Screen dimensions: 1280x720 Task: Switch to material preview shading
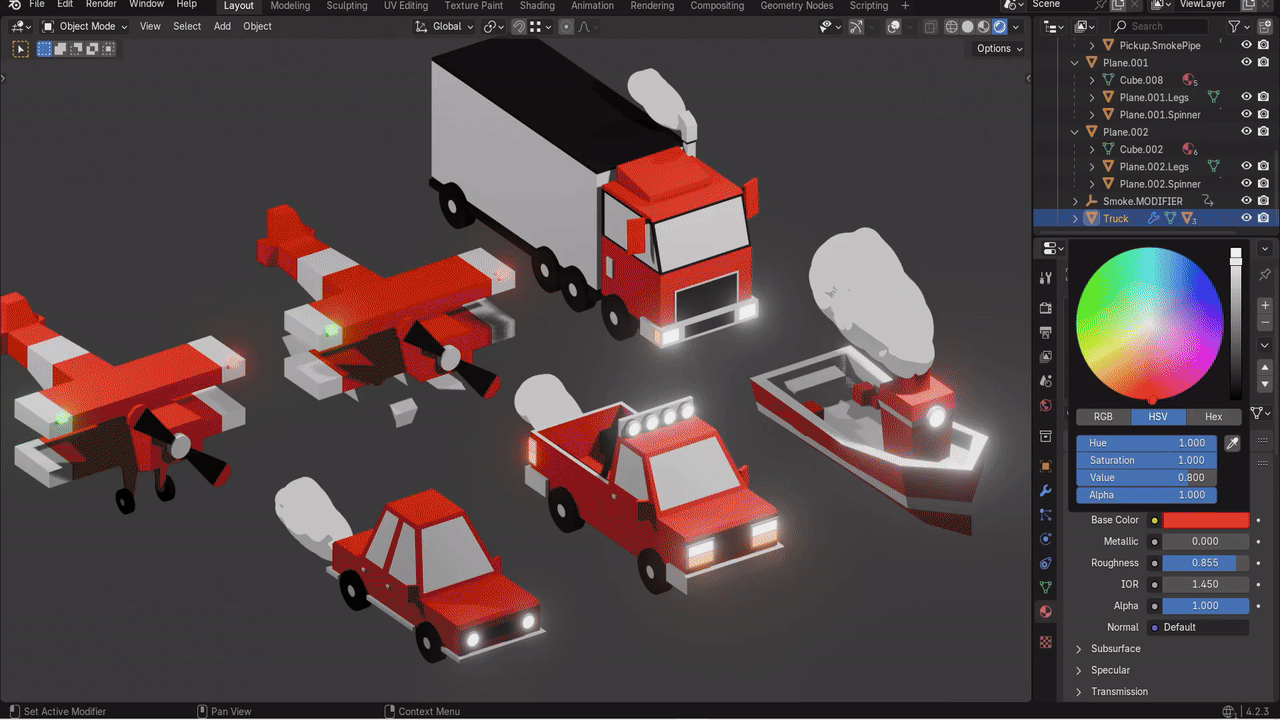(983, 27)
